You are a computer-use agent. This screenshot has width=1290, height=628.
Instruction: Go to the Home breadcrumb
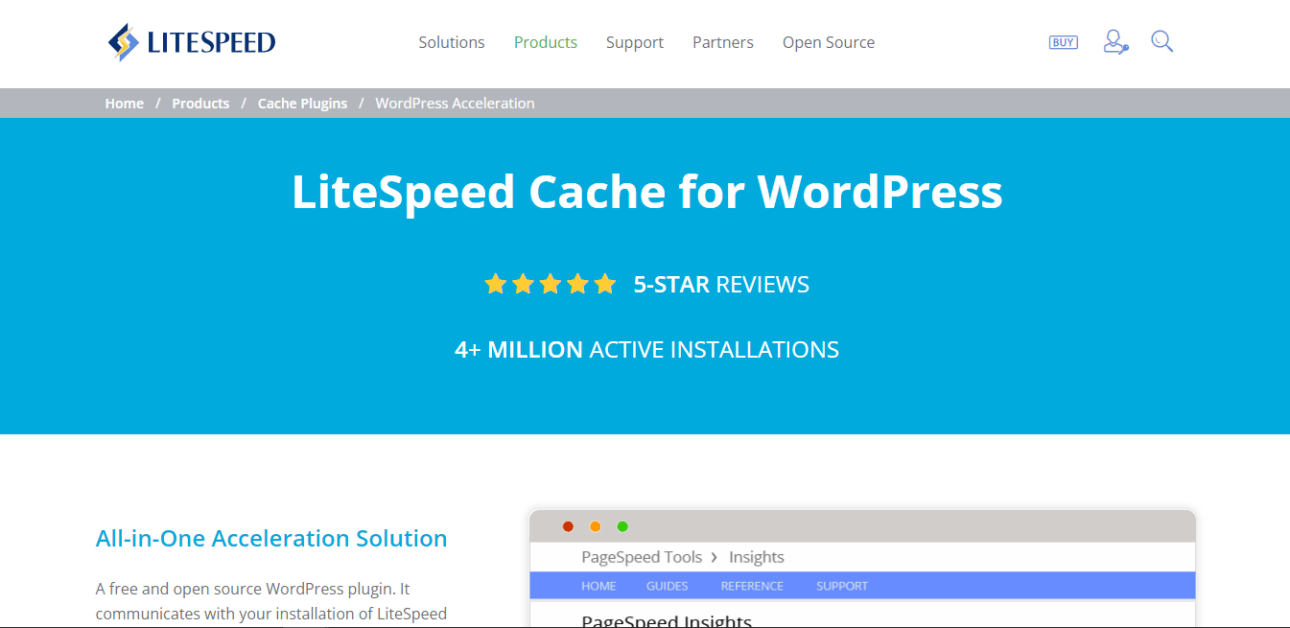[x=124, y=103]
